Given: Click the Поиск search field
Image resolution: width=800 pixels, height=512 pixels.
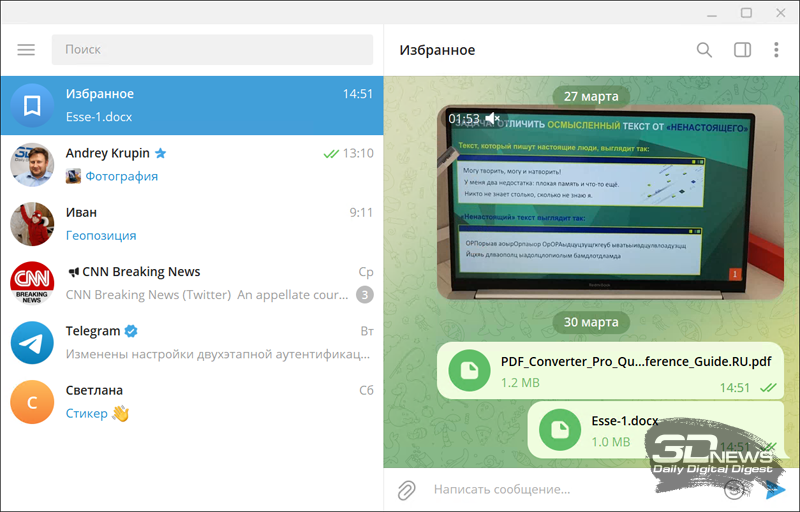Looking at the screenshot, I should tap(212, 49).
